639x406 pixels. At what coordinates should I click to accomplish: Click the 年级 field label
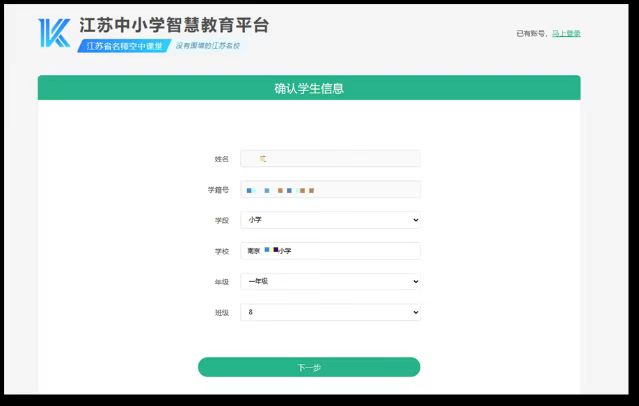pyautogui.click(x=222, y=282)
